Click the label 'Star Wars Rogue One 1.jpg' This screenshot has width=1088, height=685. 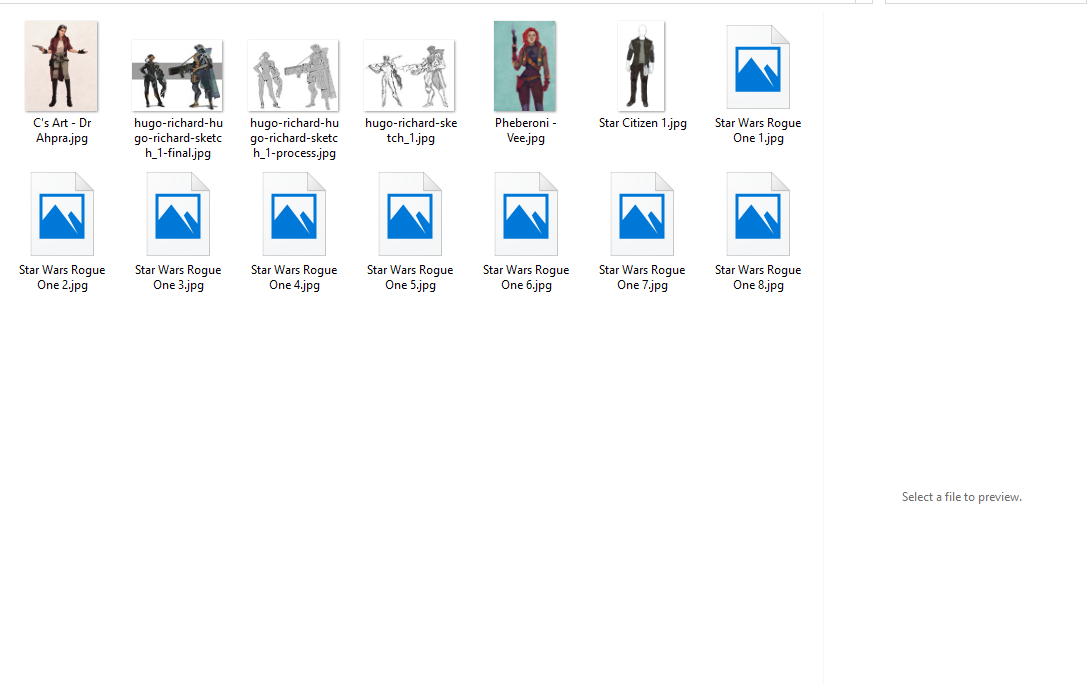click(758, 130)
